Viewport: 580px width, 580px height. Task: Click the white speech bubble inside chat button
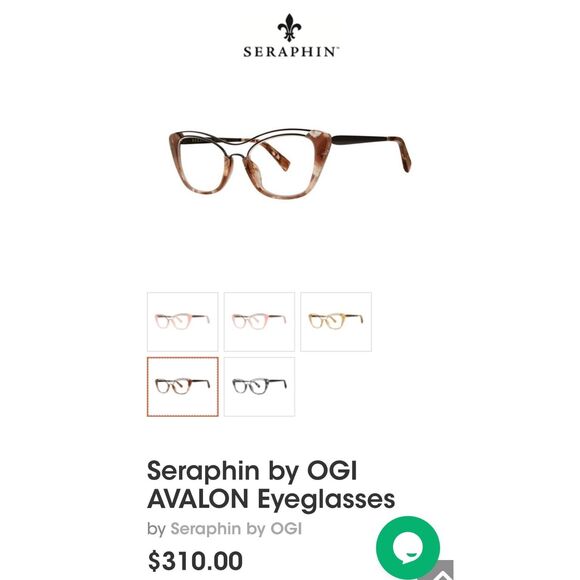(x=407, y=549)
